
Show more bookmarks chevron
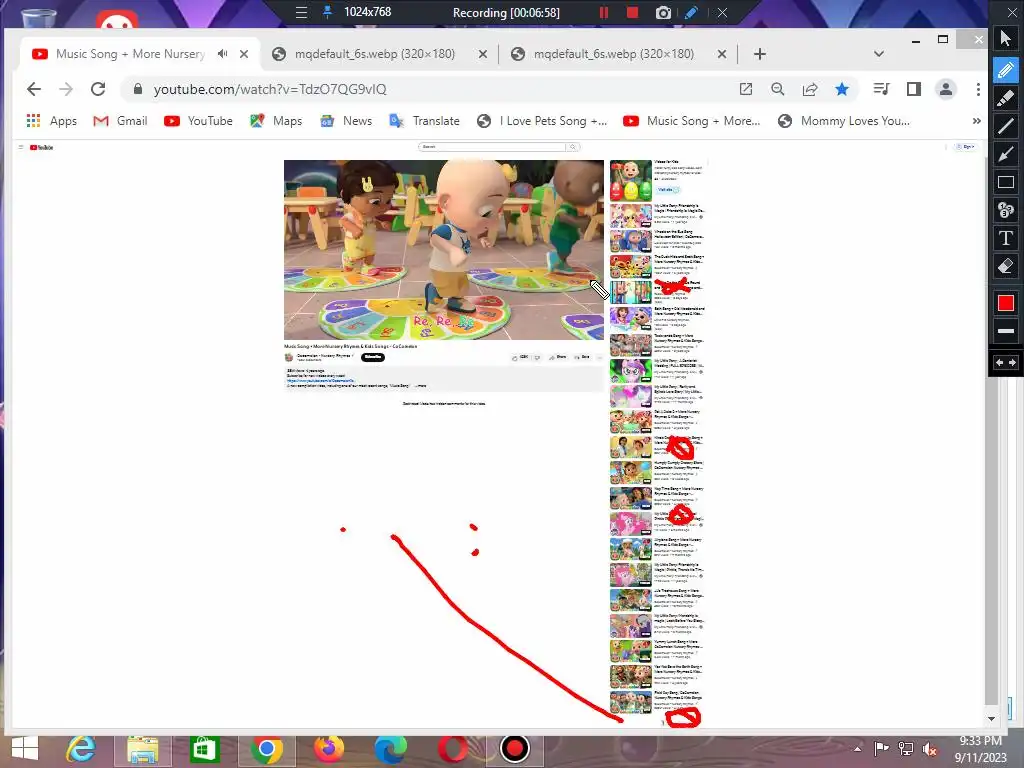point(976,121)
